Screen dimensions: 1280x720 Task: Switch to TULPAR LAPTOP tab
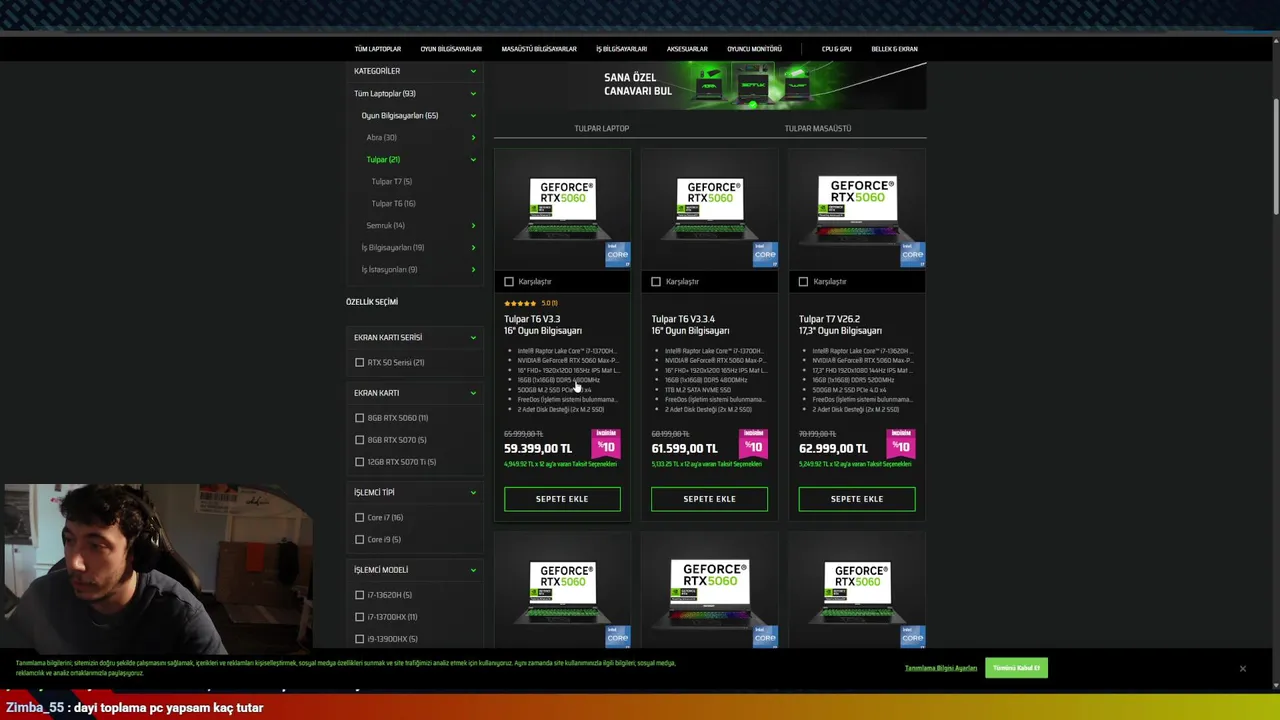(x=601, y=128)
